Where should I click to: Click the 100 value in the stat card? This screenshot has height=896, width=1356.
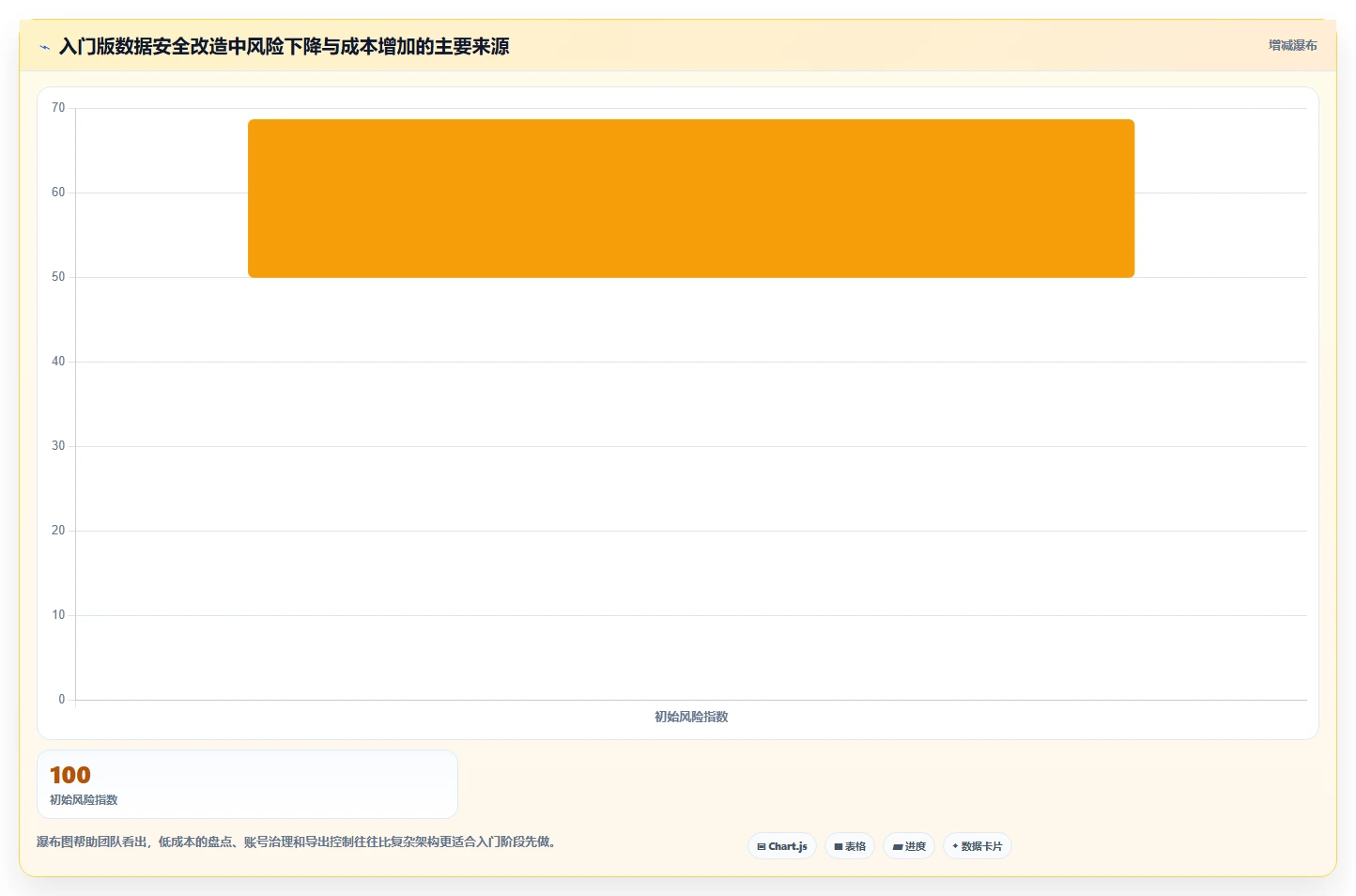(x=70, y=775)
